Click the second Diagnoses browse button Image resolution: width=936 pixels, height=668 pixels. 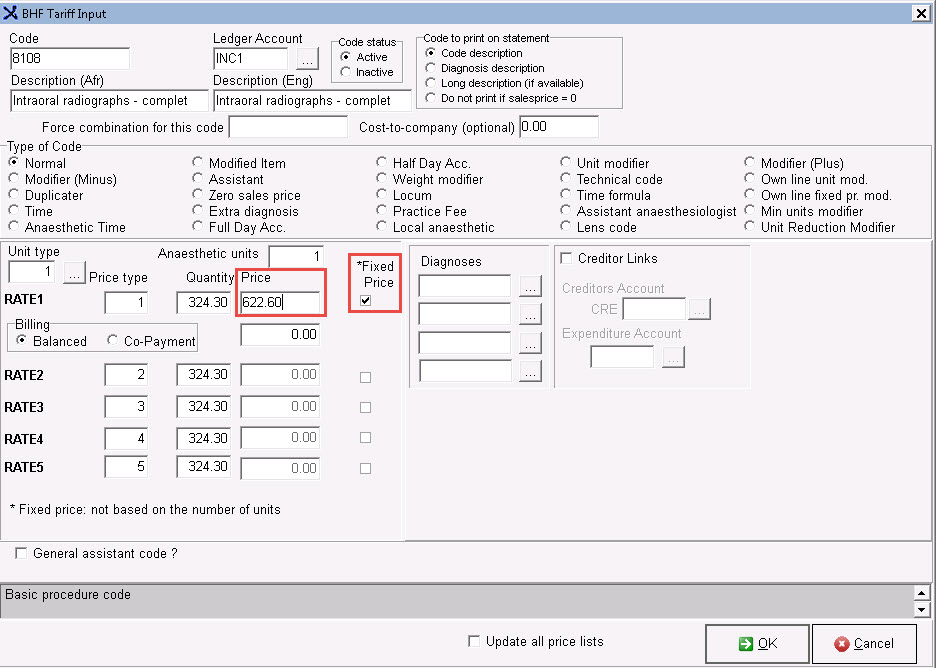pos(530,315)
